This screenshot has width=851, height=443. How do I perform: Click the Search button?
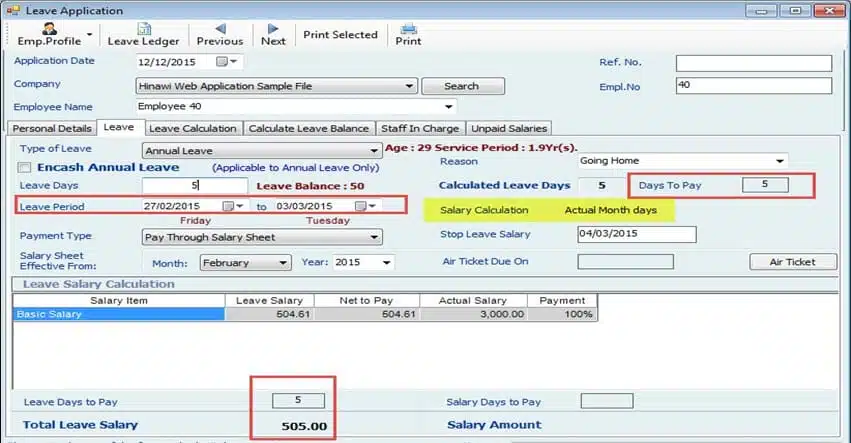coord(461,86)
